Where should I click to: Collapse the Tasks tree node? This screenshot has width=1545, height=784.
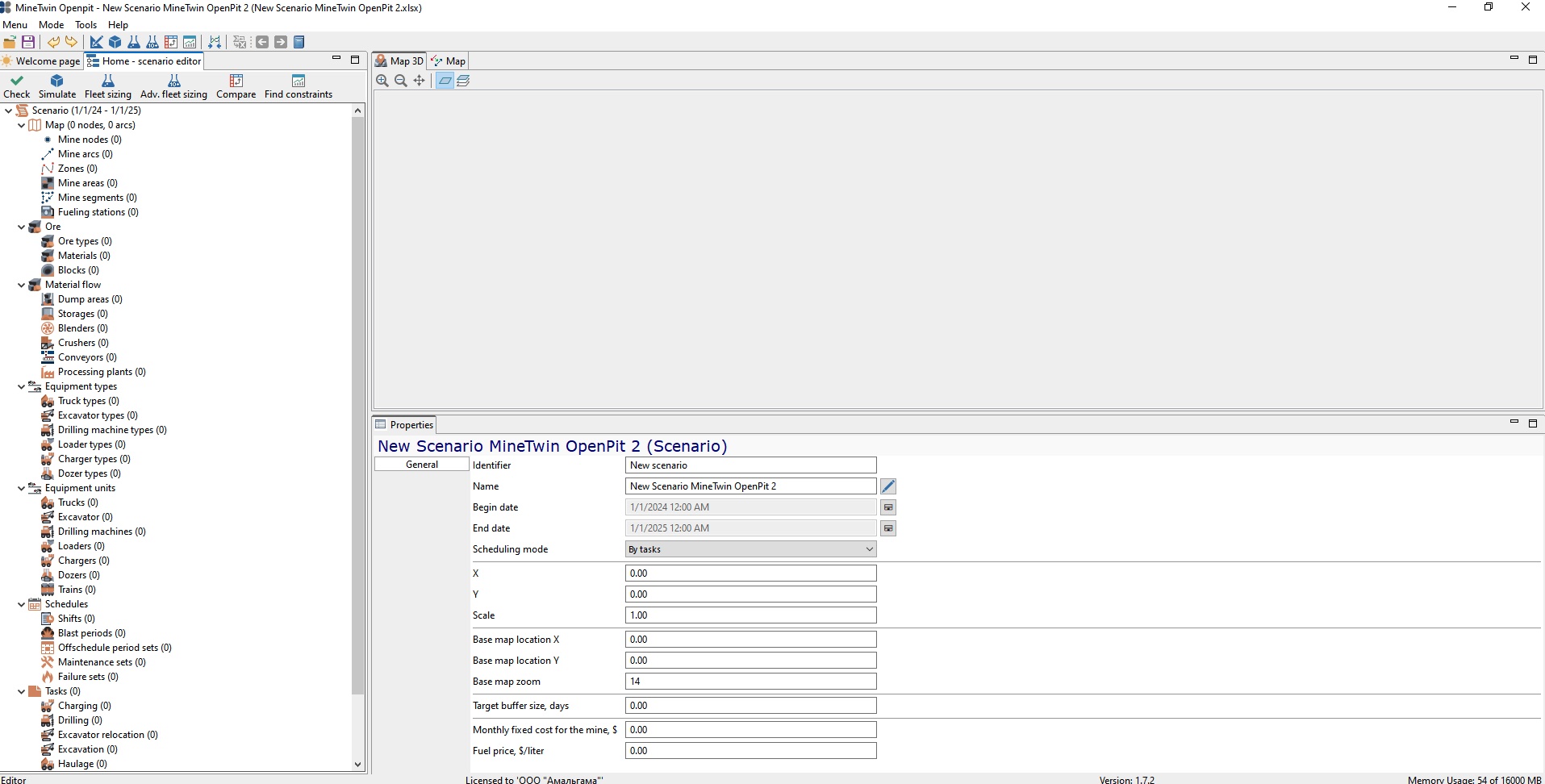pyautogui.click(x=22, y=691)
